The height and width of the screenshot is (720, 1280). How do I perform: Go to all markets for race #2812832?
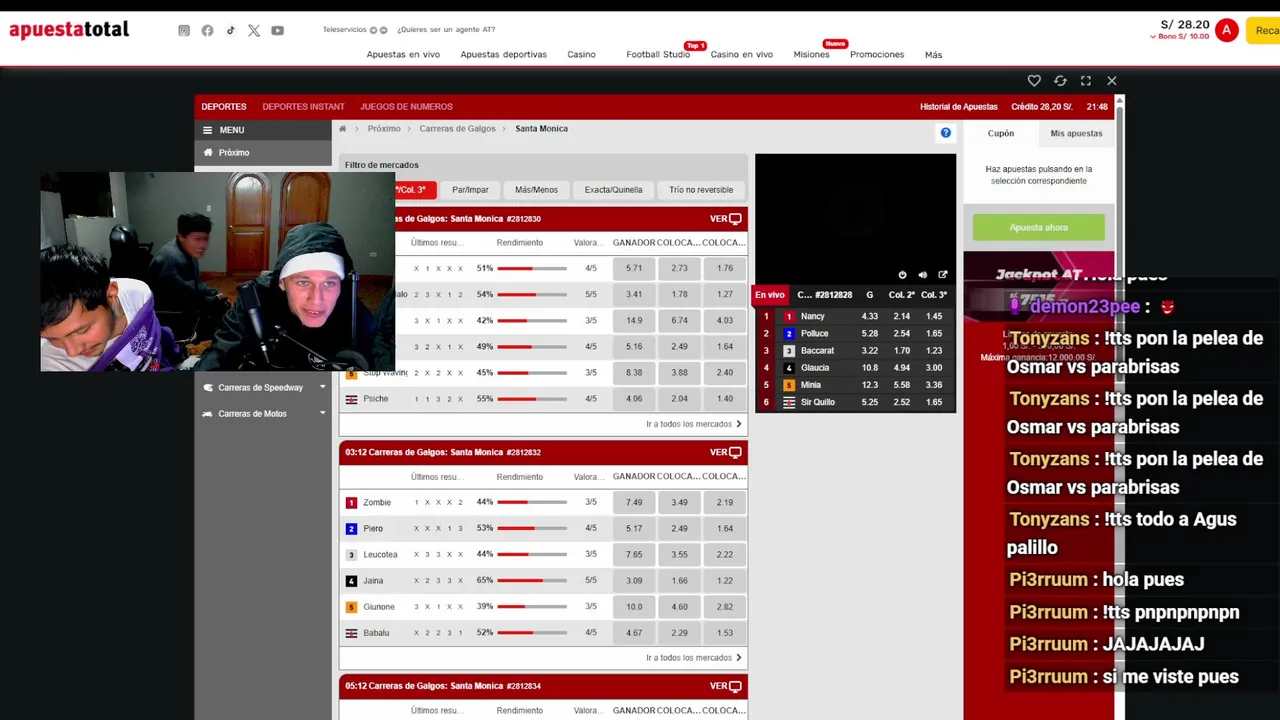[694, 658]
